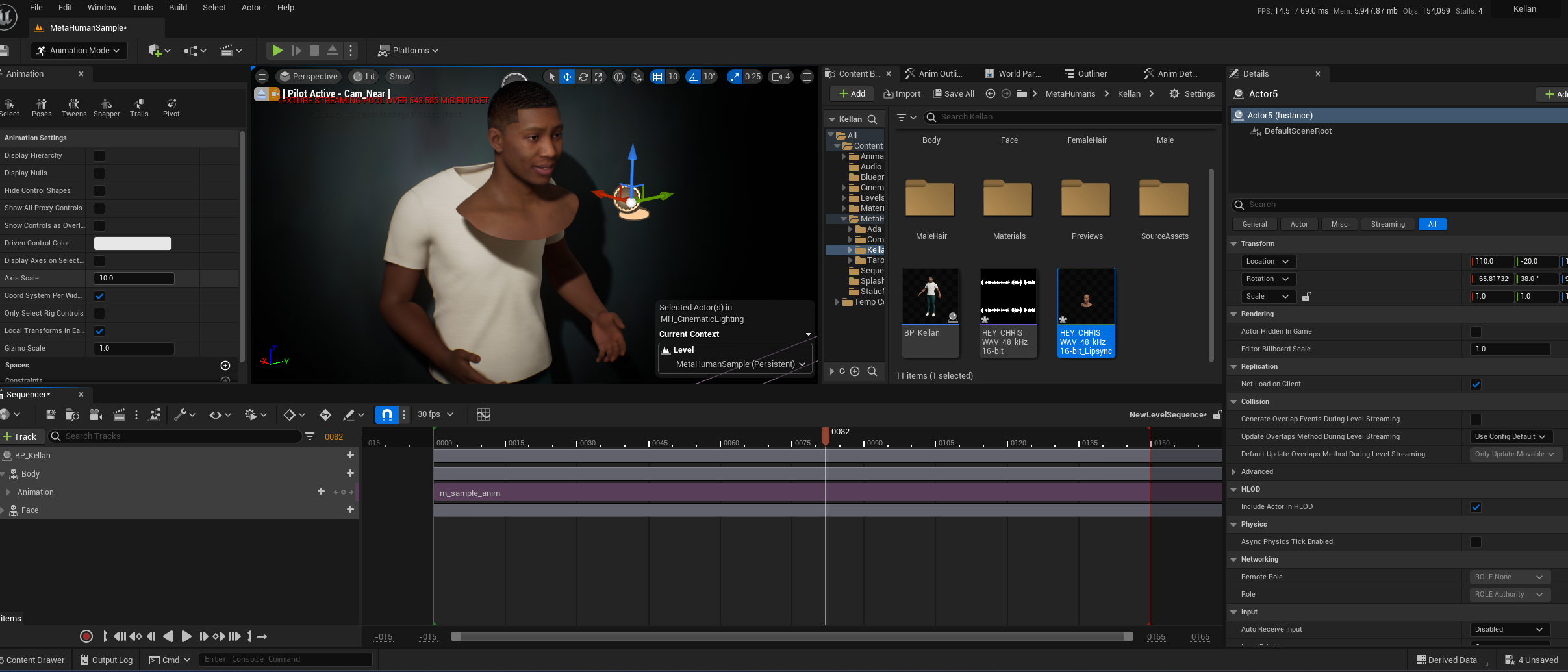
Task: Toggle Show All Proxy Controls checkbox
Action: pyautogui.click(x=99, y=208)
